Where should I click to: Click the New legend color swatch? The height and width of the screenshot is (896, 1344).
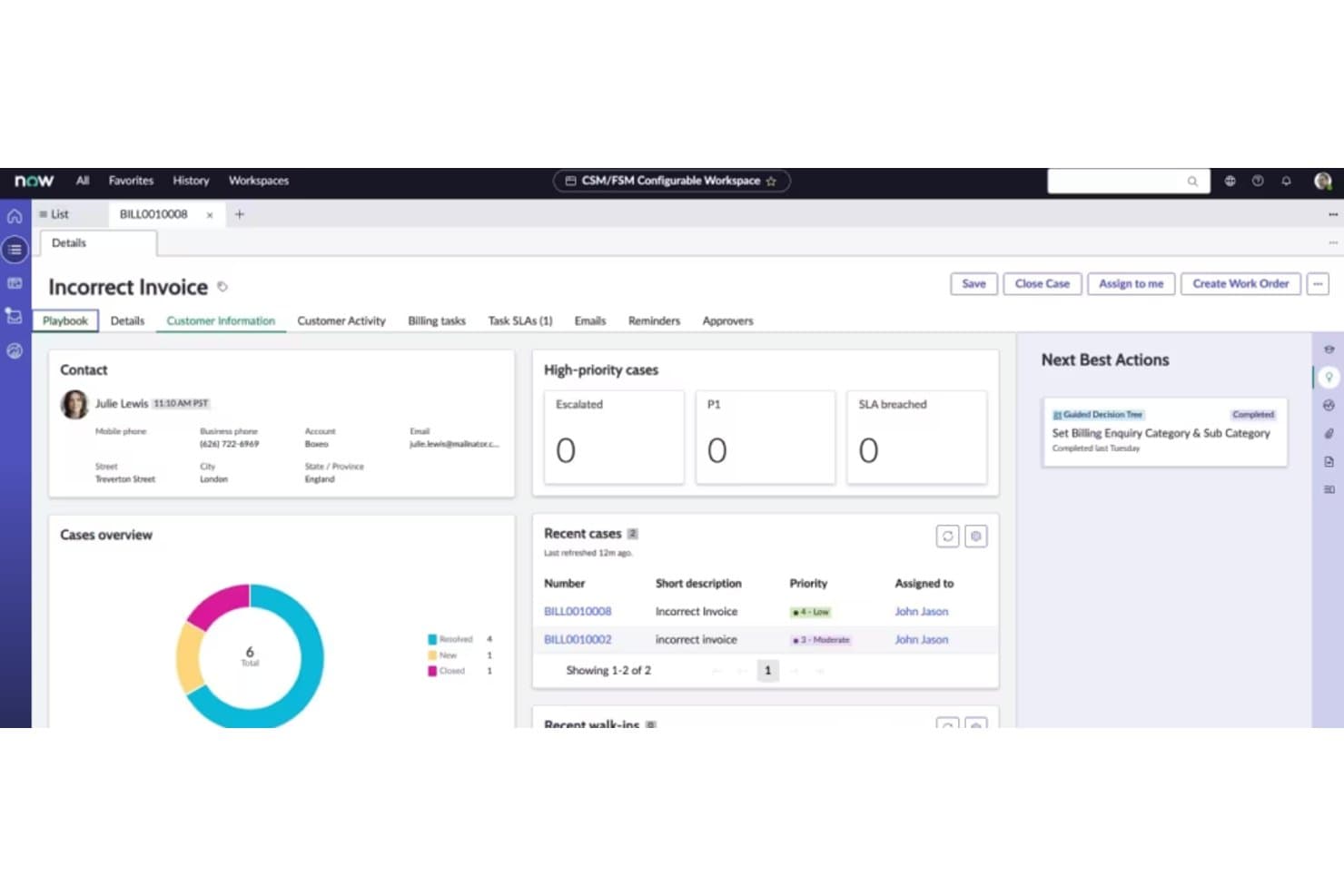pos(432,655)
